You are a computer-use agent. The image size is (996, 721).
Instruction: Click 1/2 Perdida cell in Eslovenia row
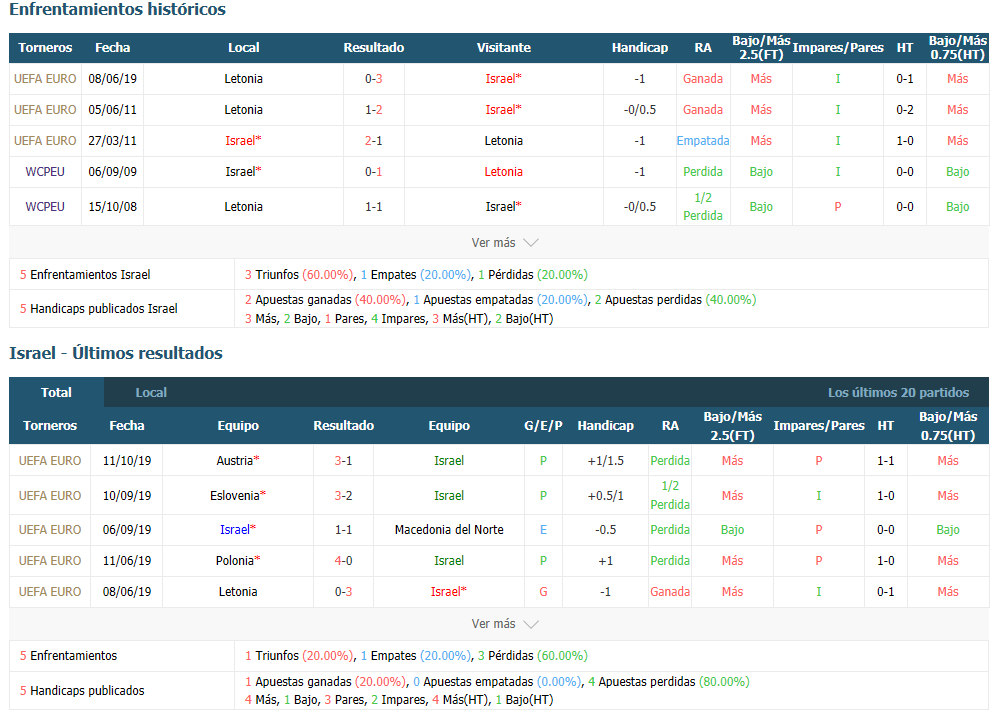coord(670,495)
